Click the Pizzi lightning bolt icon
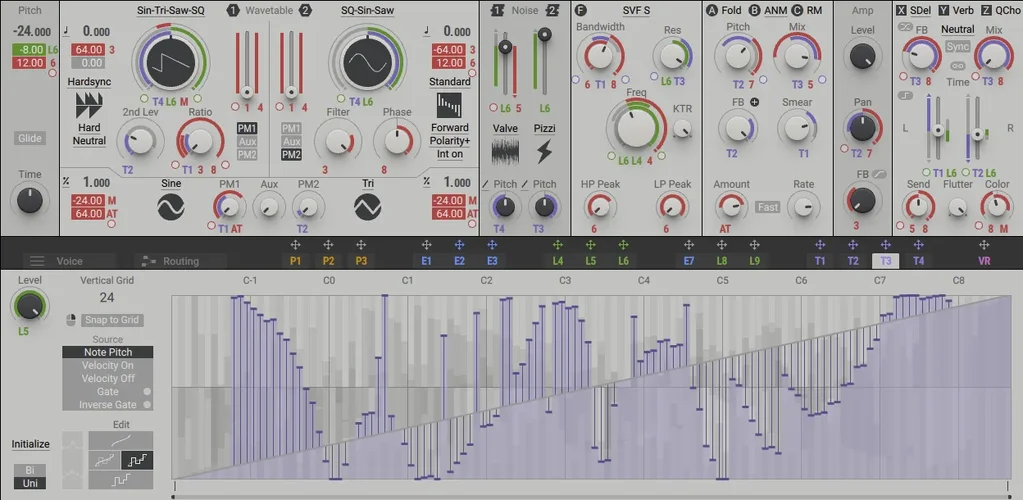 545,151
